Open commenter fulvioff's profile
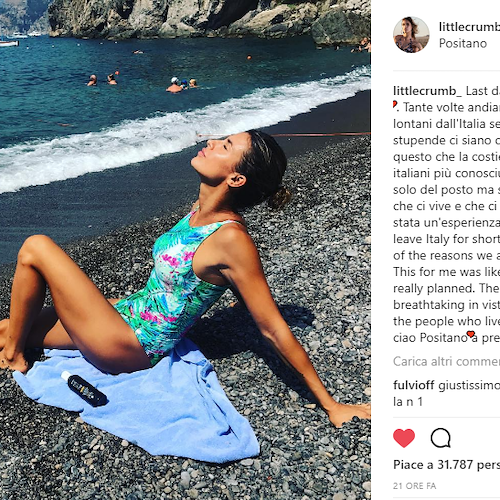Viewport: 500px width, 500px height. pyautogui.click(x=414, y=385)
